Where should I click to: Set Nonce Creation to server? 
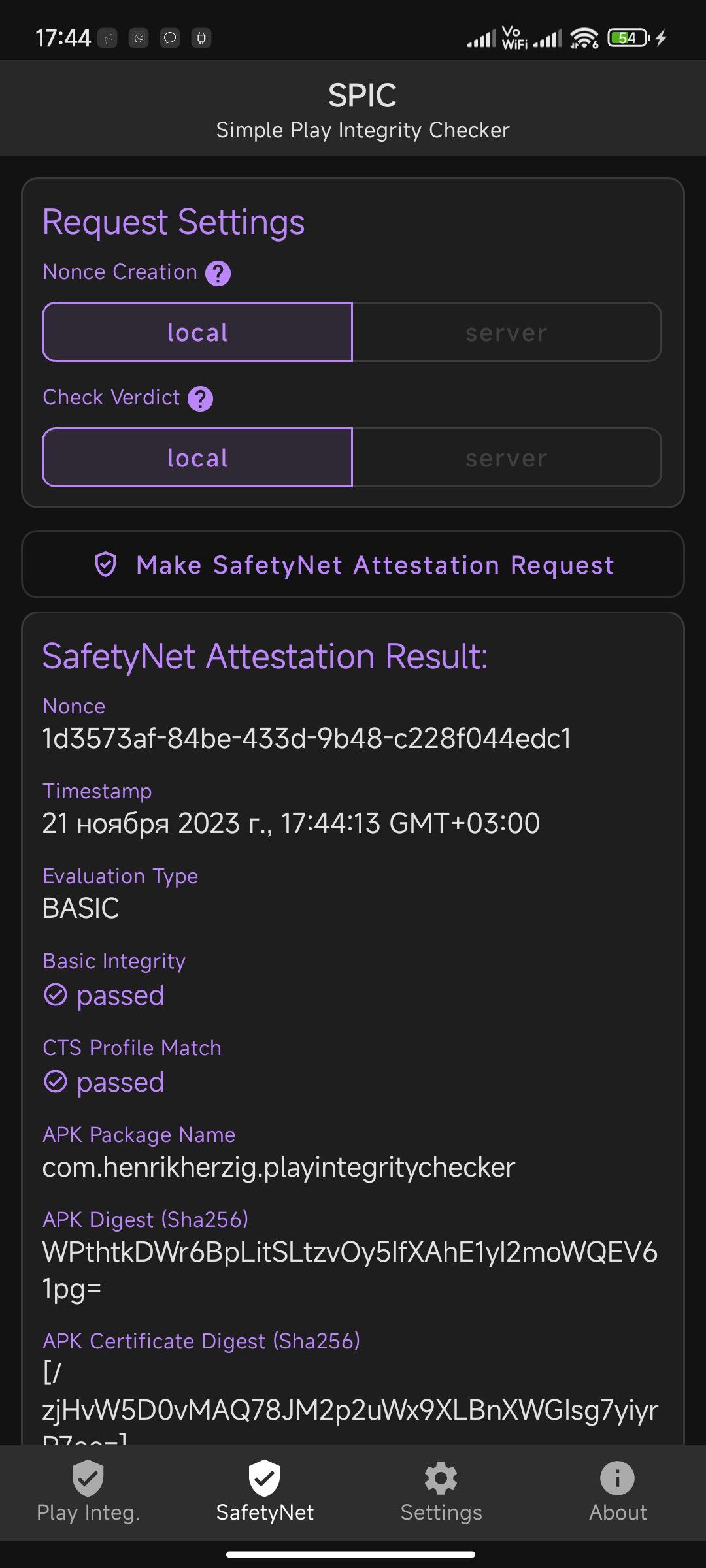point(507,332)
